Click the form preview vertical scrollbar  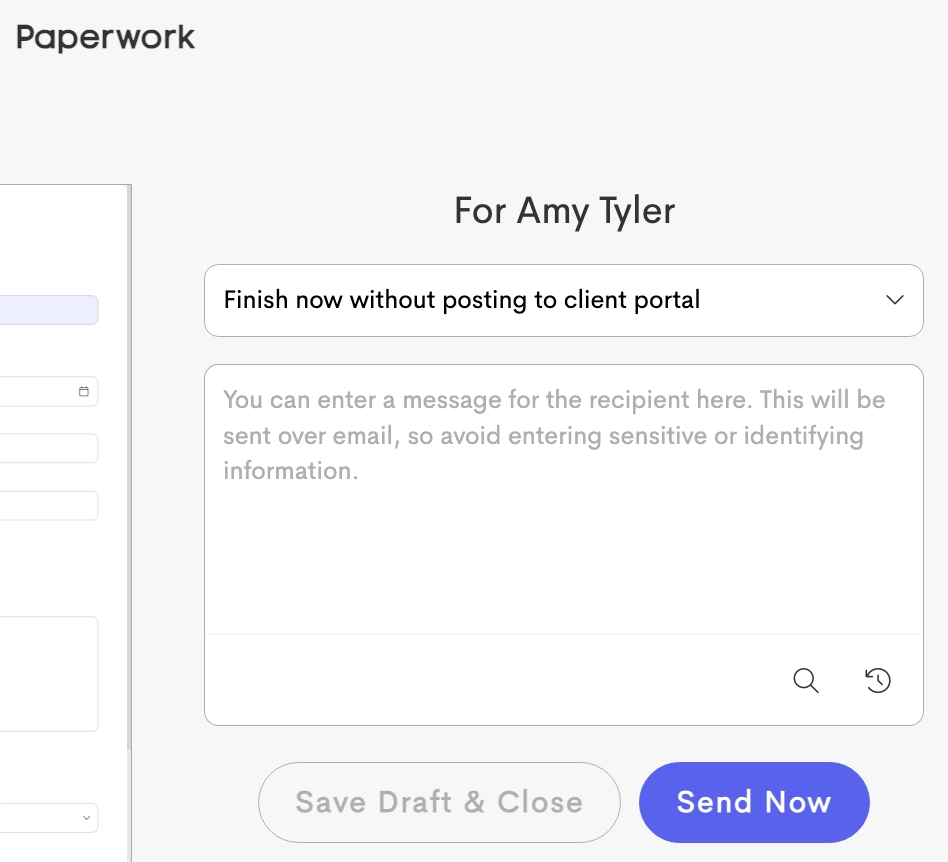[x=129, y=467]
